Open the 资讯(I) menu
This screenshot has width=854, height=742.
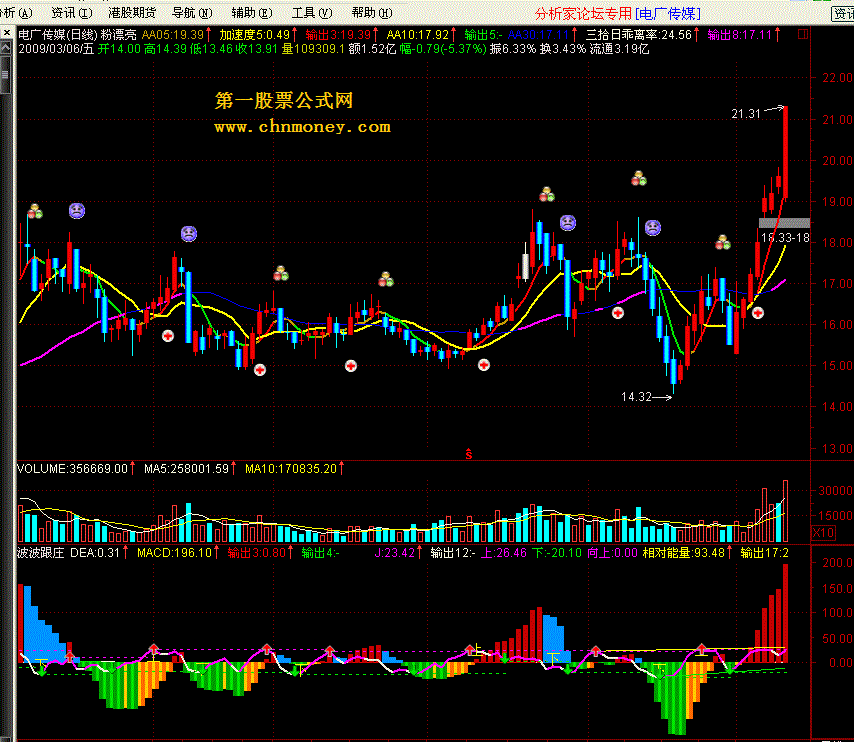pyautogui.click(x=72, y=13)
